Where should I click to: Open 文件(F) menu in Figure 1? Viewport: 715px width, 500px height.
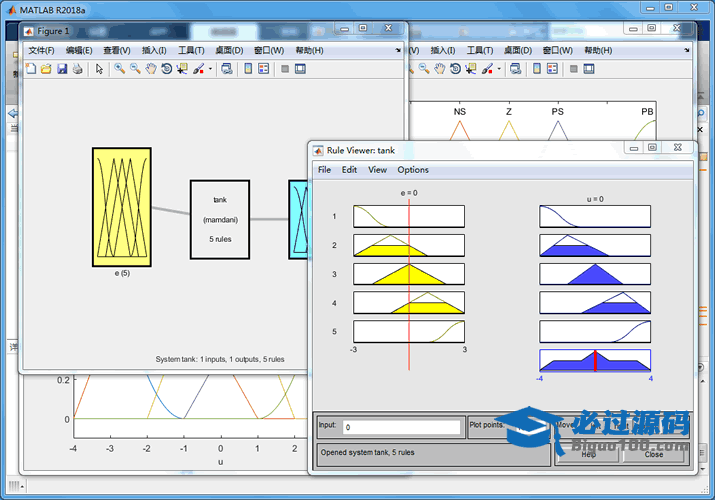[41, 50]
